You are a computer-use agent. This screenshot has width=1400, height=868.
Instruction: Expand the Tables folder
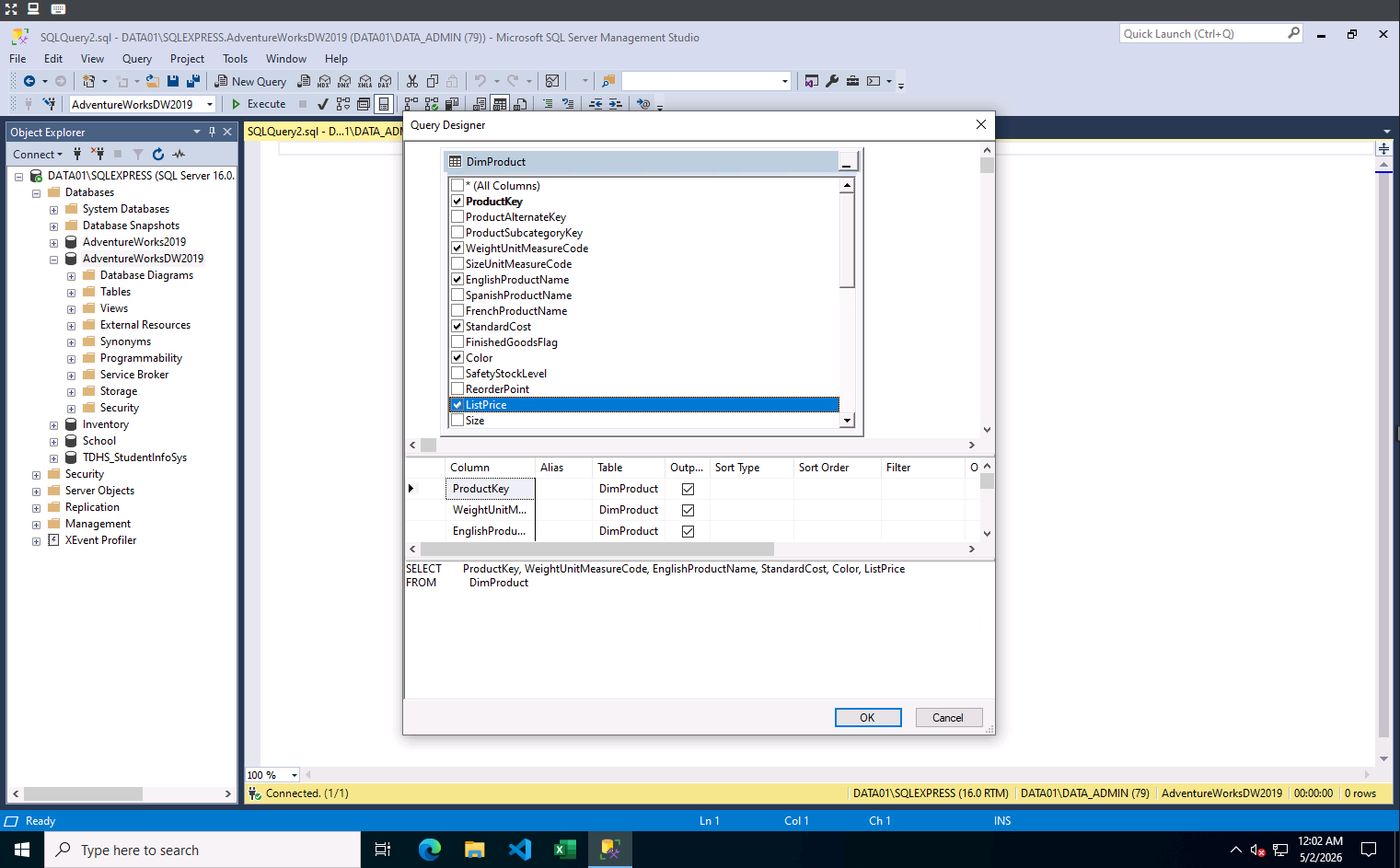coord(71,293)
